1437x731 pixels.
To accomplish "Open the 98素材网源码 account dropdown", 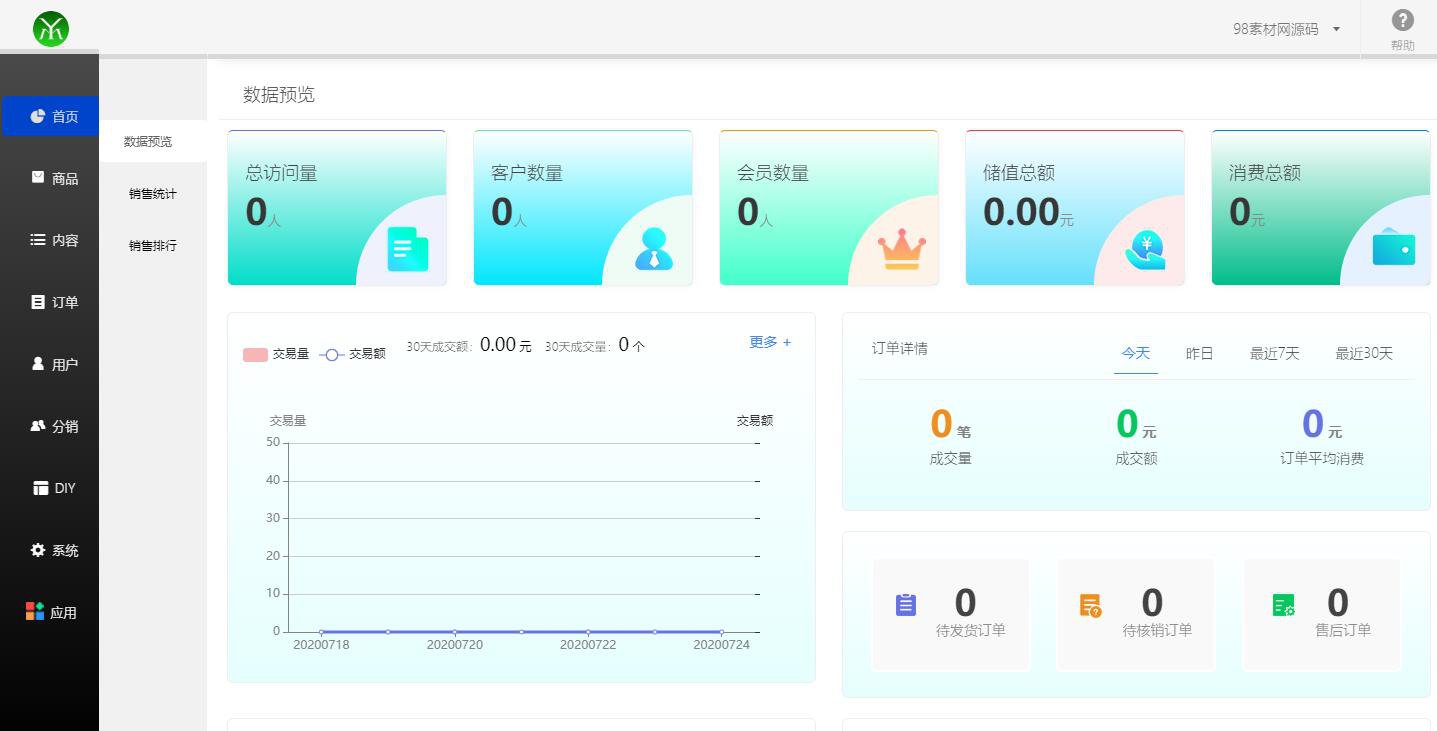I will 1286,29.
